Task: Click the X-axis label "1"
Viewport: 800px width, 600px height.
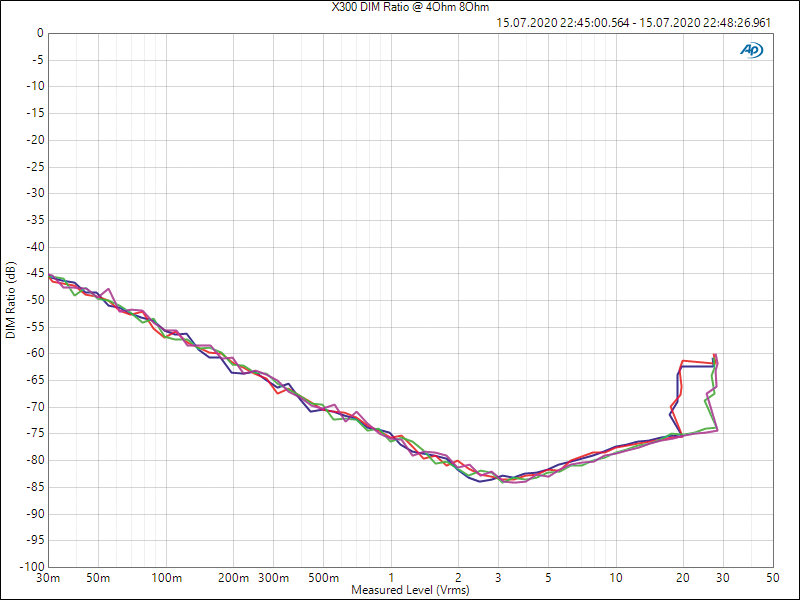Action: click(x=391, y=578)
